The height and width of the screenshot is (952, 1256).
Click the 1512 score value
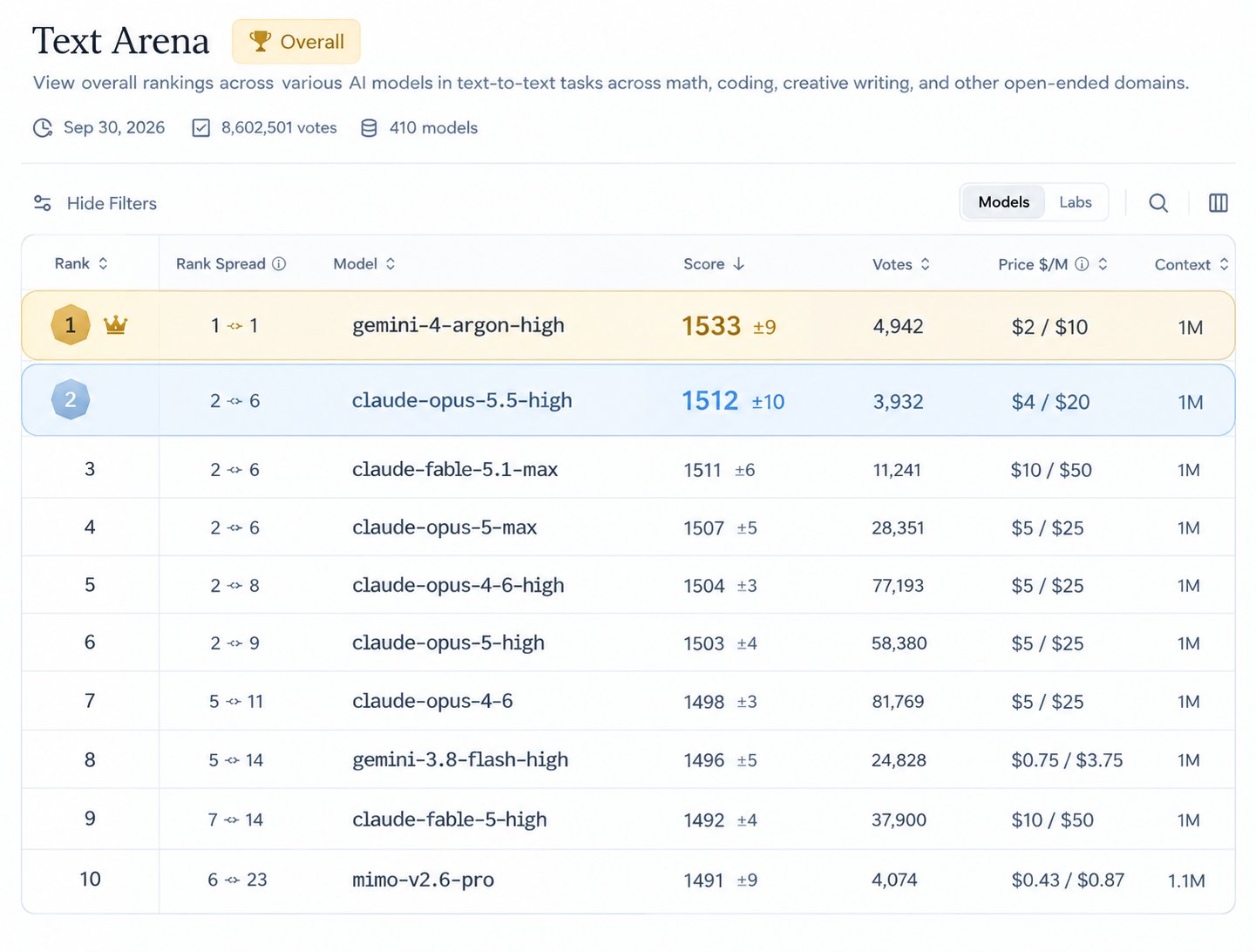tap(709, 401)
